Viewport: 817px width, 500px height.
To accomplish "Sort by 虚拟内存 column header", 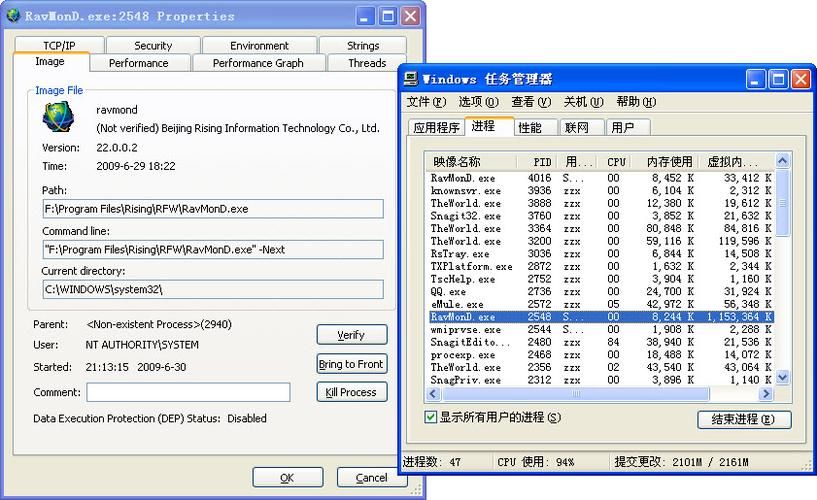I will pos(735,162).
